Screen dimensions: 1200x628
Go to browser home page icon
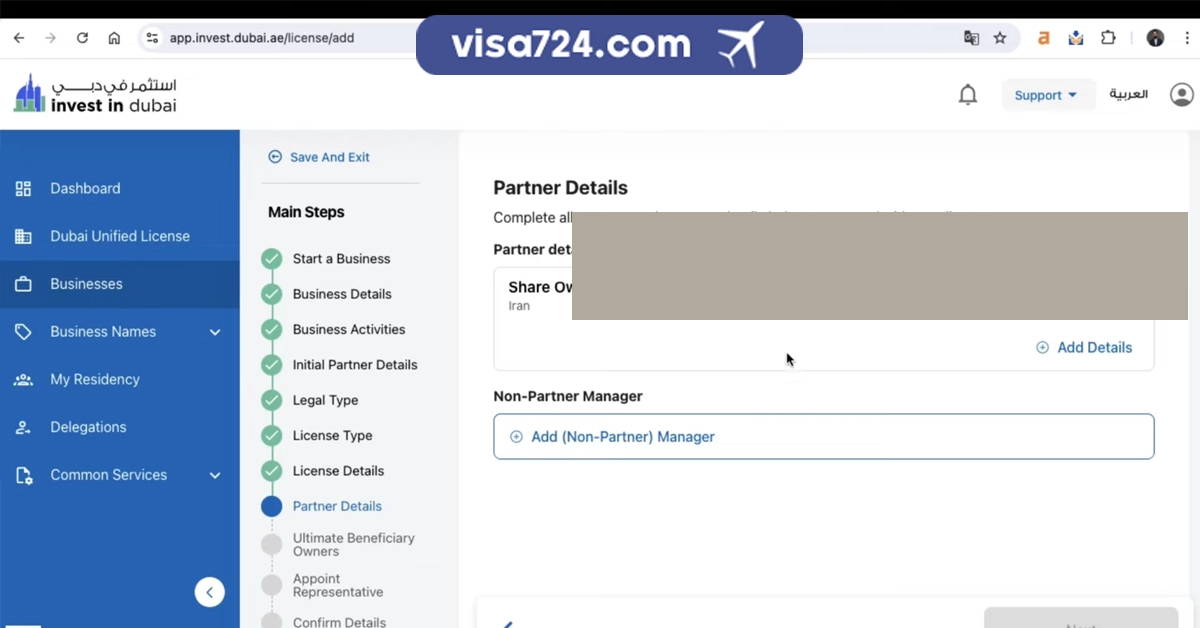coord(114,38)
